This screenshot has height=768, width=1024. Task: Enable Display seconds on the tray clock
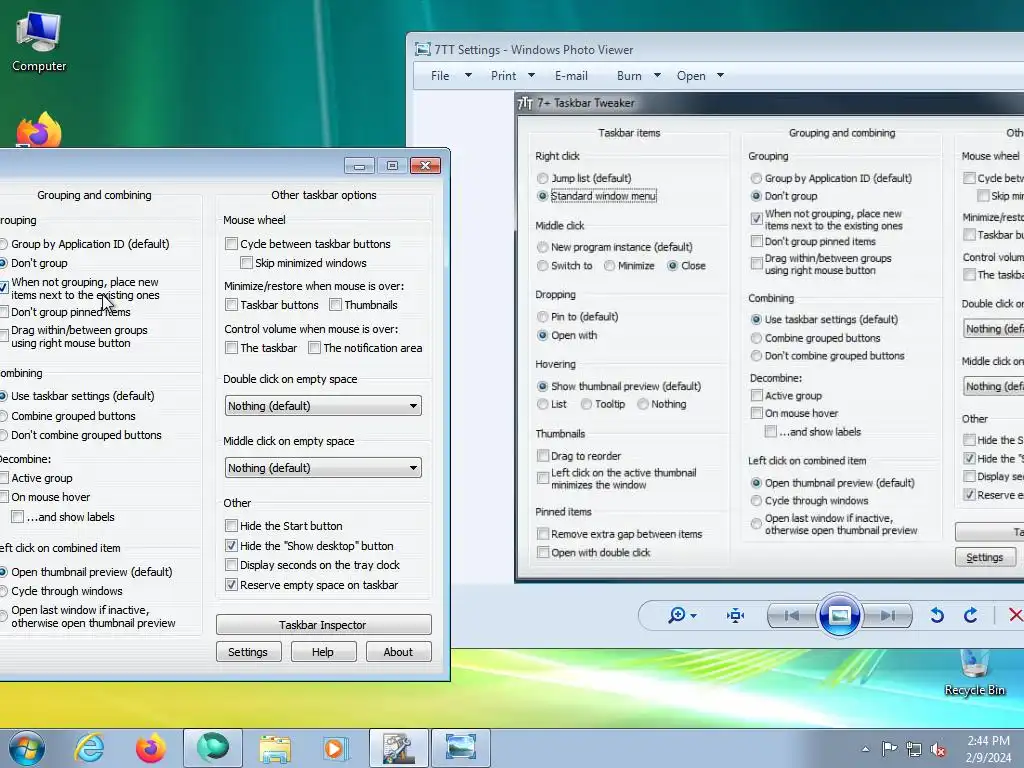(x=231, y=564)
